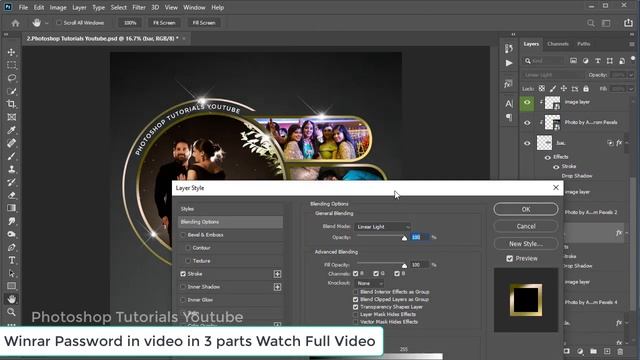Open the Layers panel flyout menu
This screenshot has height=360, width=640.
click(x=631, y=44)
